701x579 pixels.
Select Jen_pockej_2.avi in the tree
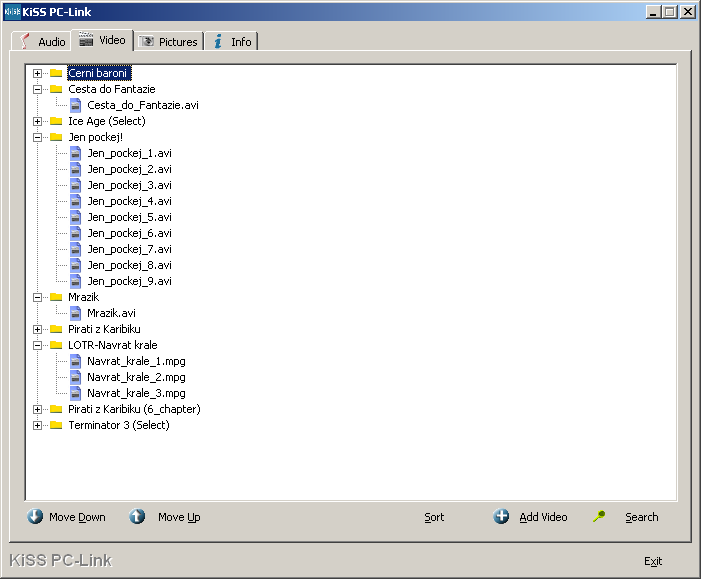pyautogui.click(x=130, y=169)
